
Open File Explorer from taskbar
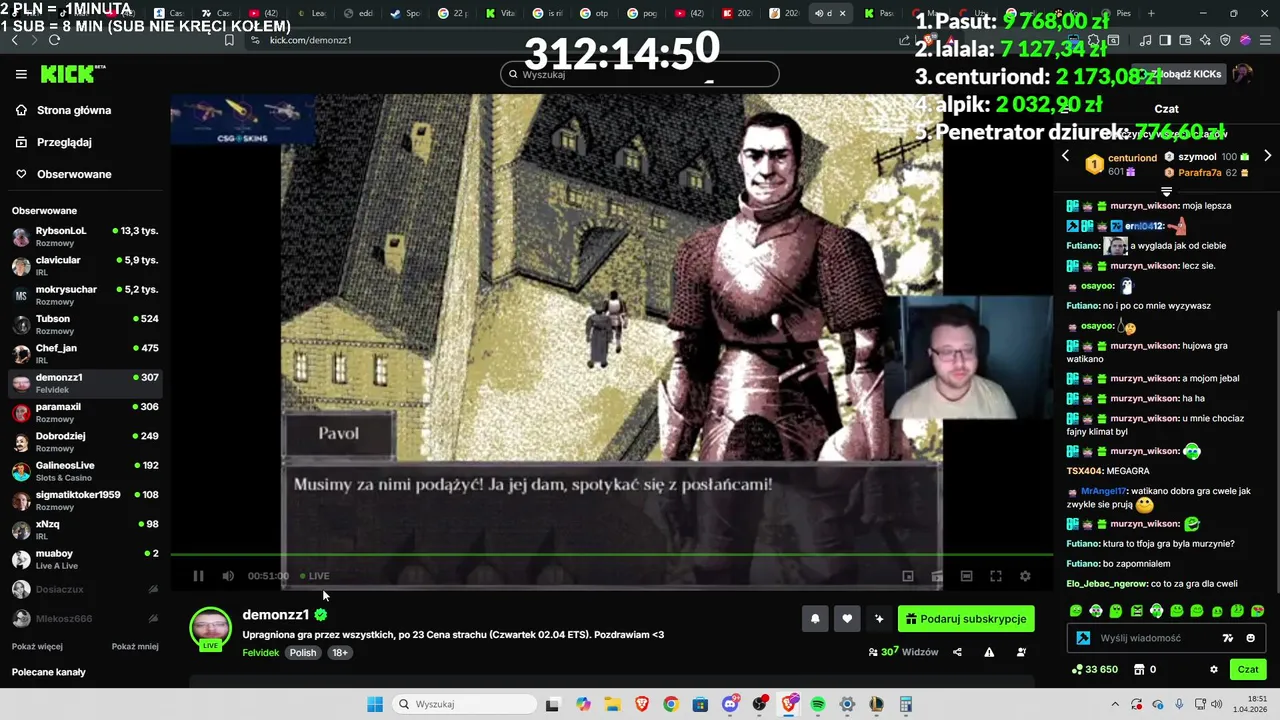point(612,704)
